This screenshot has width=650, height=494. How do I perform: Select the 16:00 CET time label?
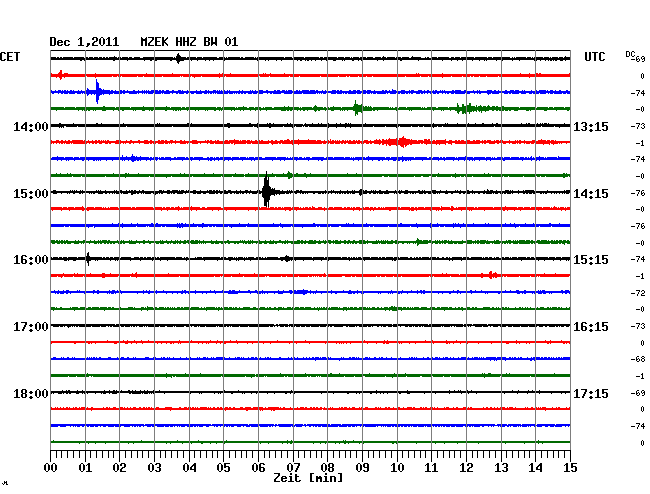click(31, 259)
